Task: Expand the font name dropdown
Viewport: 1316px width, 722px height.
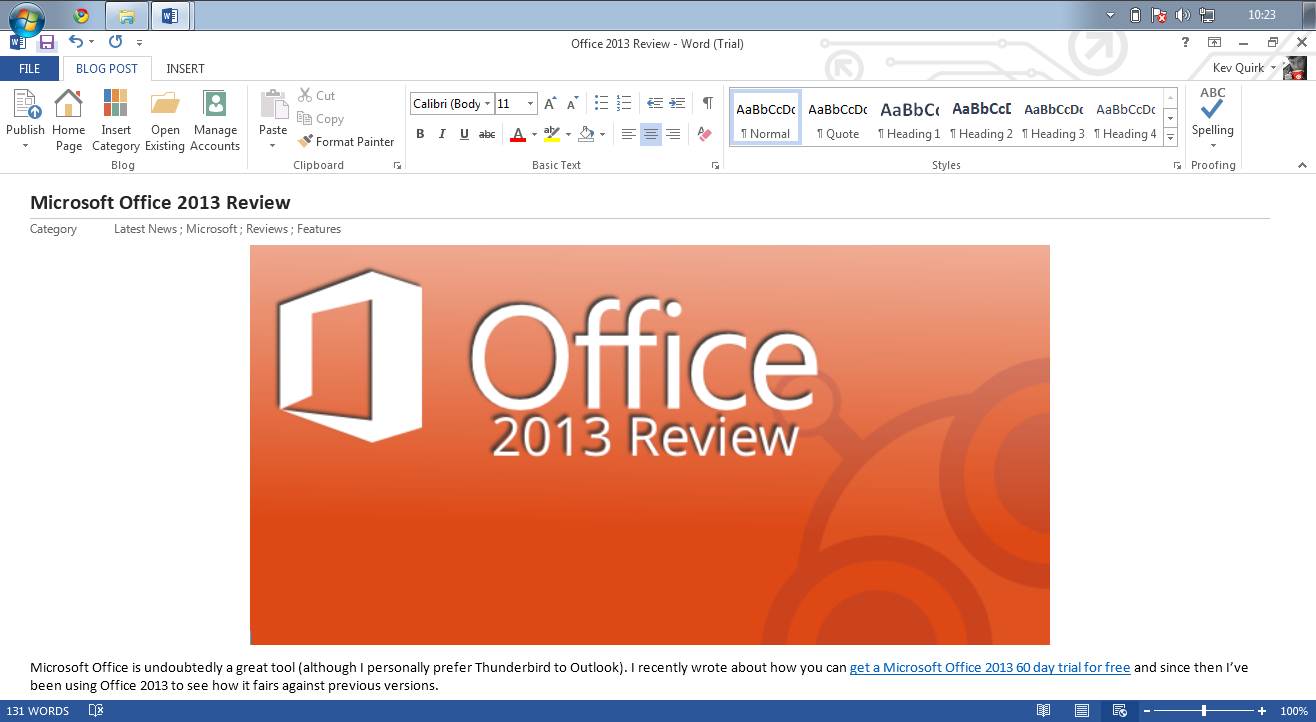Action: 487,104
